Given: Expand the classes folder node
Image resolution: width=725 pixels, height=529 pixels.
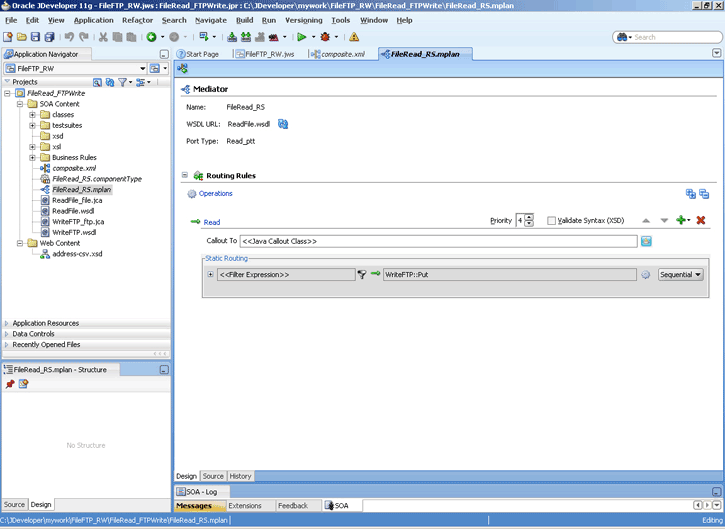Looking at the screenshot, I should pos(32,115).
